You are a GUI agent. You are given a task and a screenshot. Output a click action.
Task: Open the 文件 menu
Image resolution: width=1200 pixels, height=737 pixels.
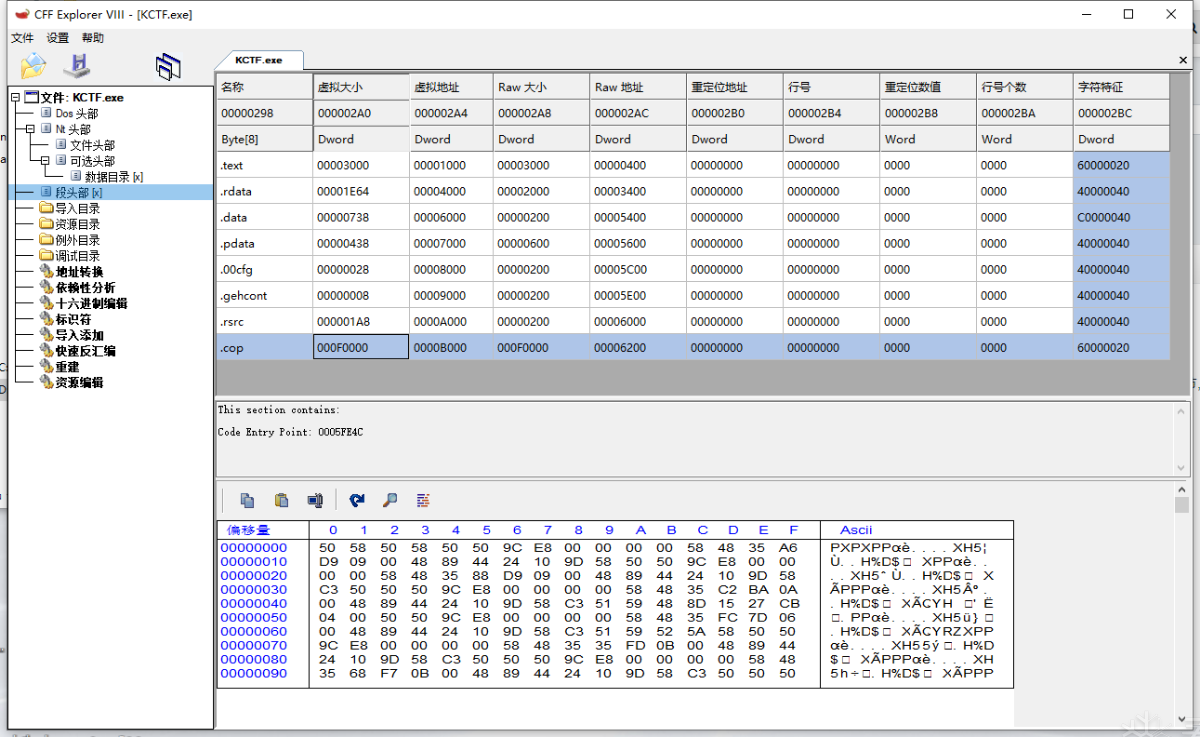click(22, 38)
